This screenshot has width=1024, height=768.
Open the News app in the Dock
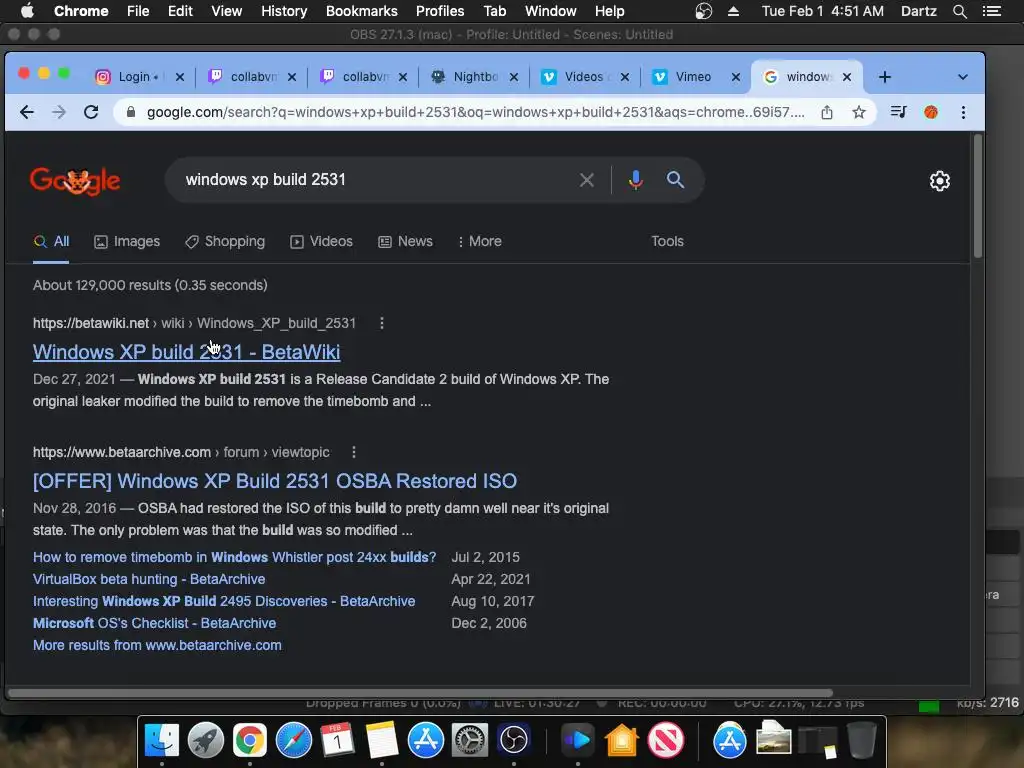coord(665,741)
